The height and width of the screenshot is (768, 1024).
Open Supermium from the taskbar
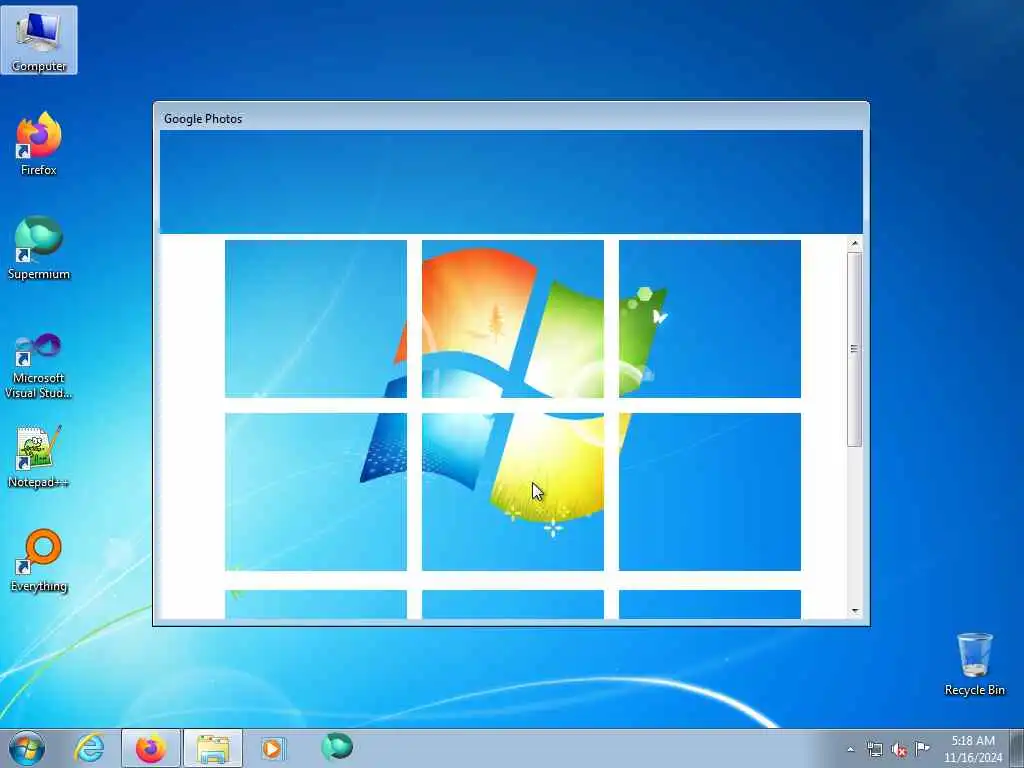(x=336, y=747)
